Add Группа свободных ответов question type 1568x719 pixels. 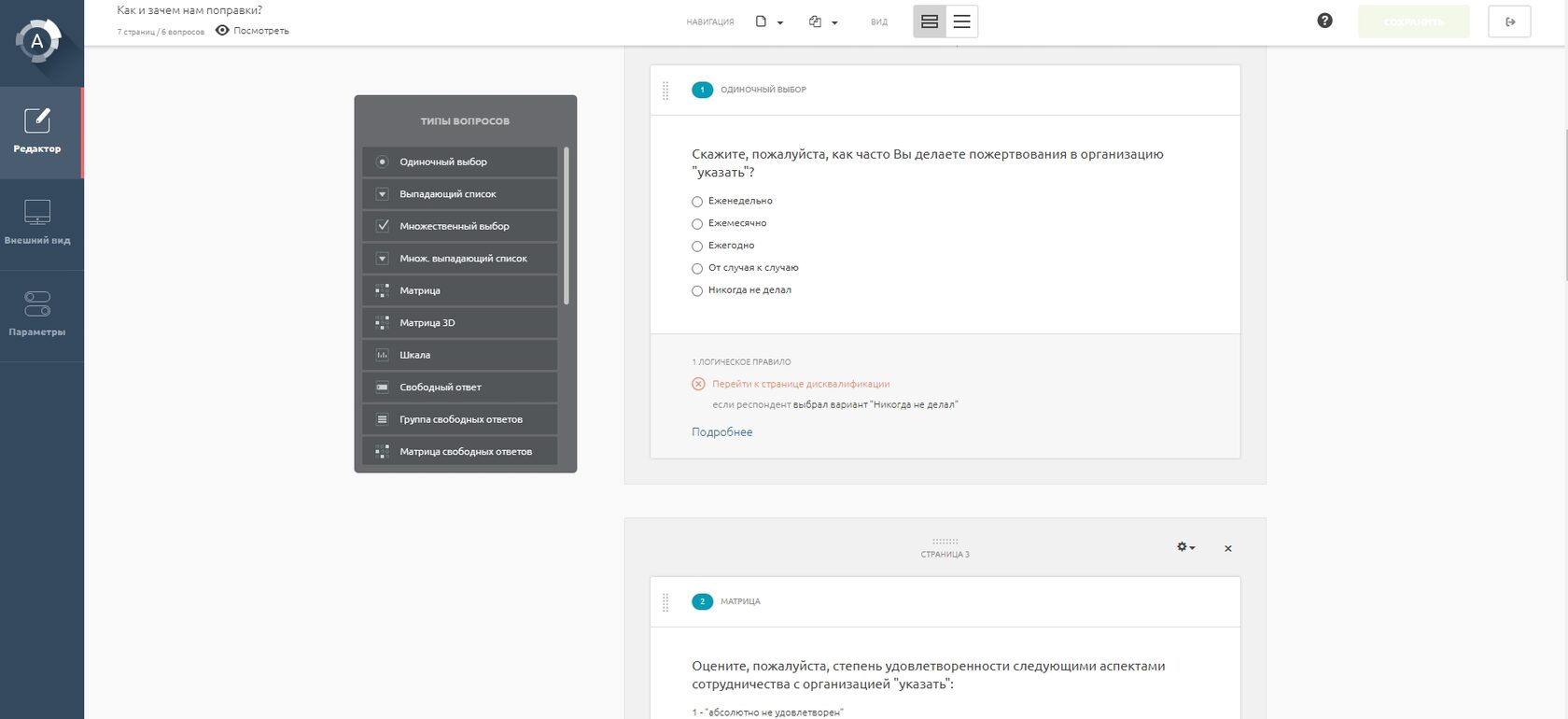[x=459, y=419]
